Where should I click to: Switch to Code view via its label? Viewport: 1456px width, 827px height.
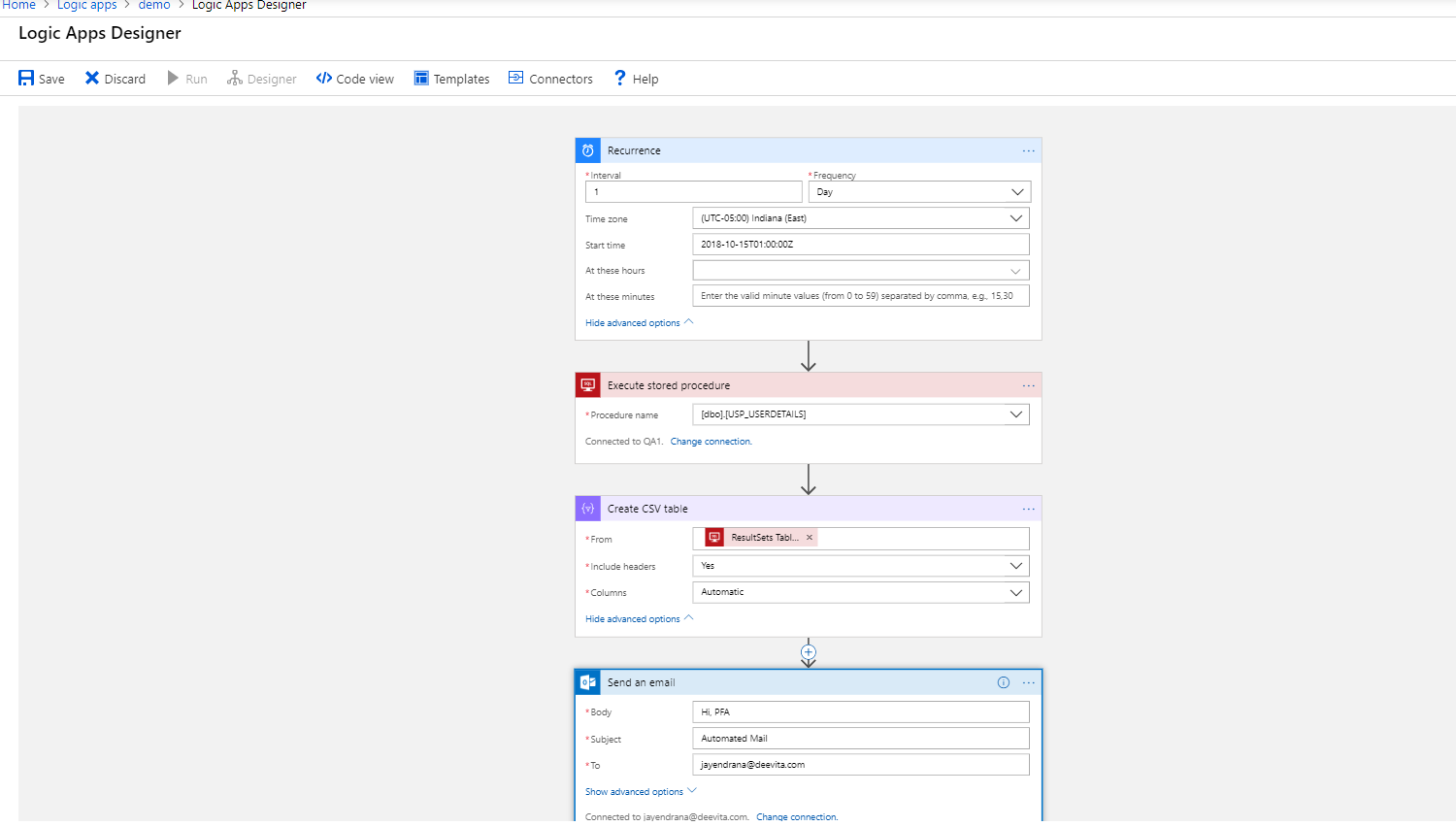[365, 80]
